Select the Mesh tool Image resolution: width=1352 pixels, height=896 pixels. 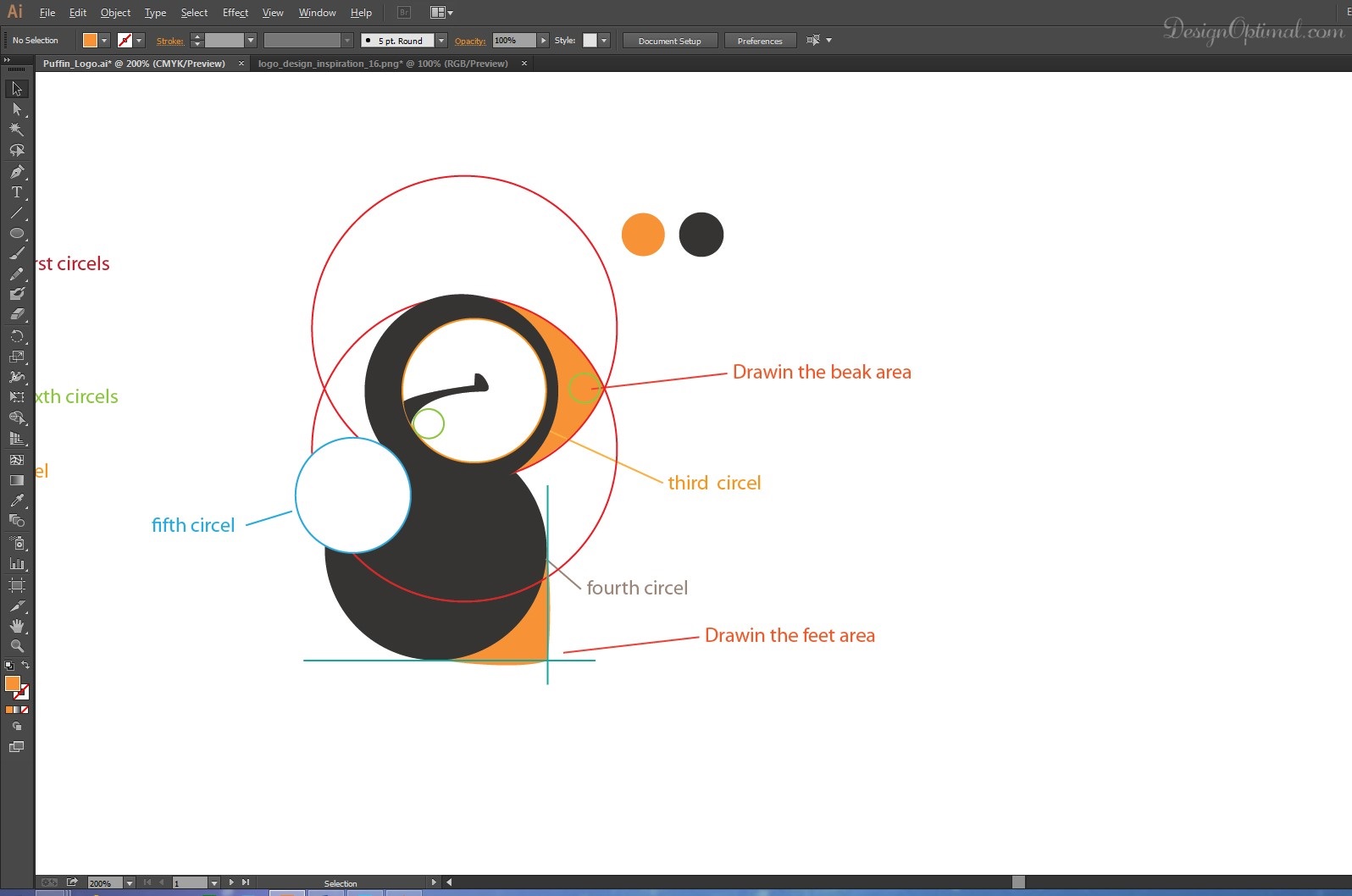16,460
